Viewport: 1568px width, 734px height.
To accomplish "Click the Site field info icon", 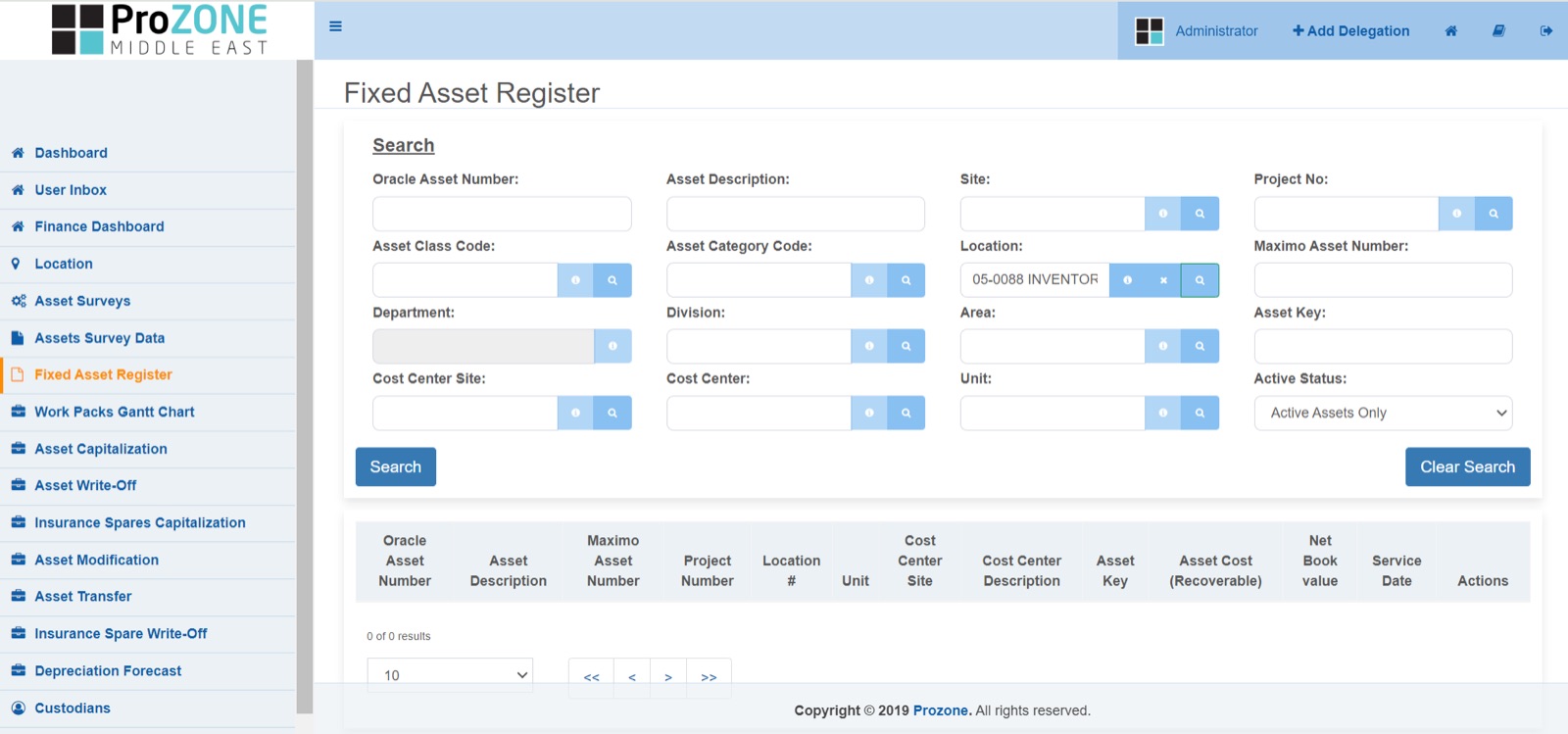I will 1163,214.
